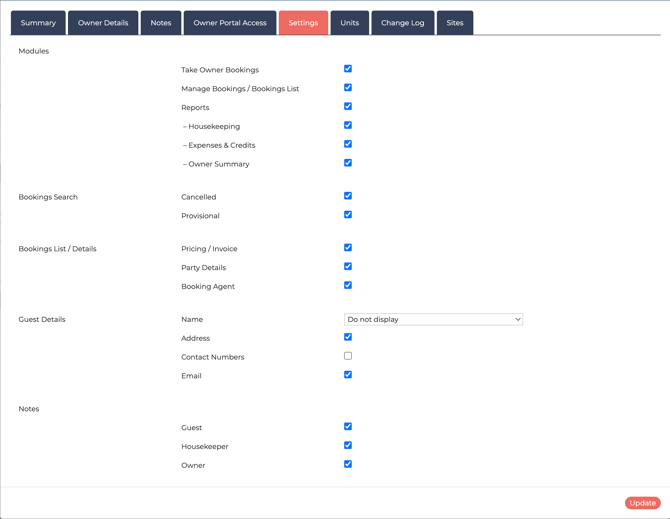Toggle the Reports module checkbox
670x519 pixels.
[x=348, y=107]
